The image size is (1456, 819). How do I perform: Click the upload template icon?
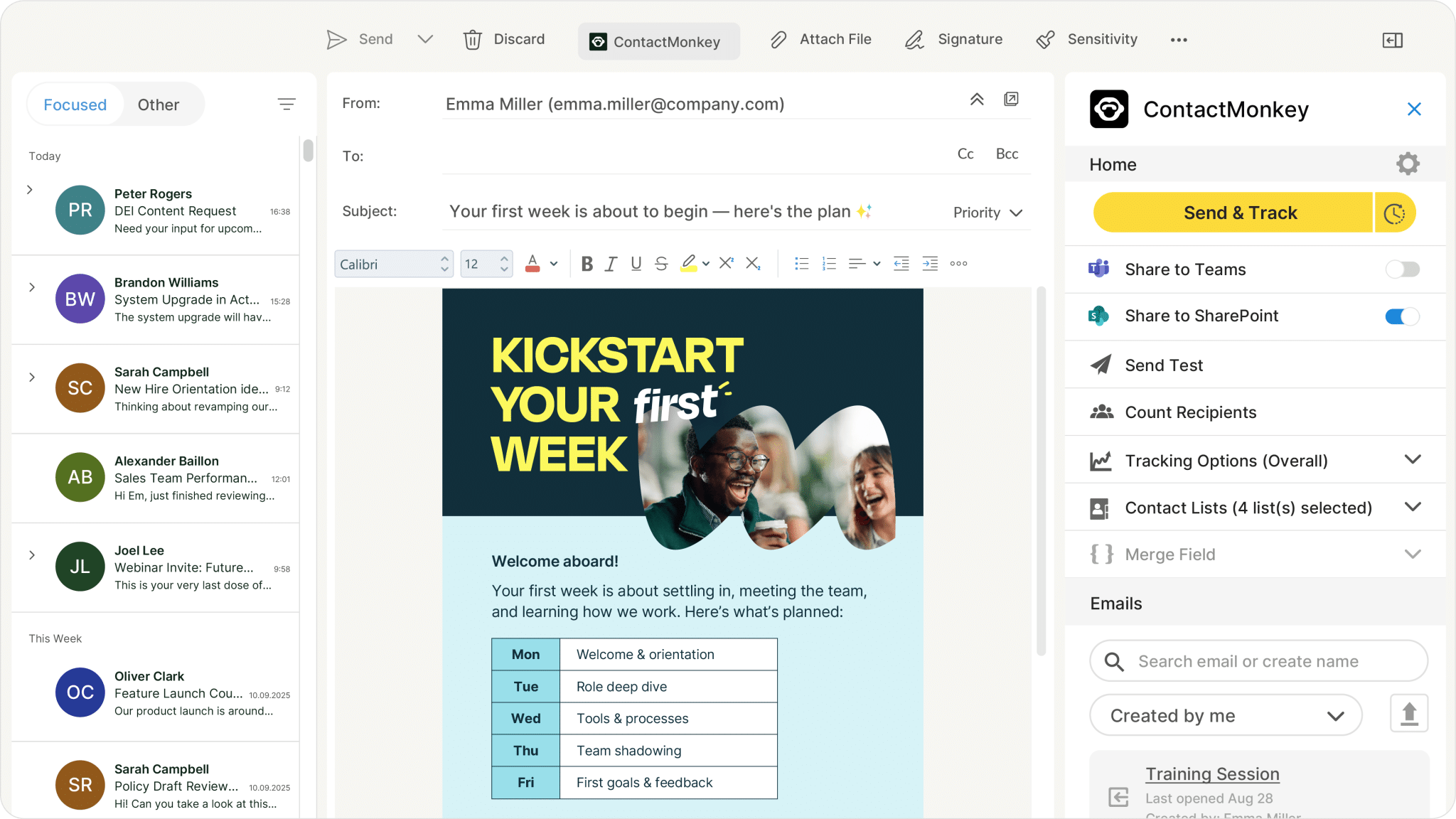[1409, 714]
